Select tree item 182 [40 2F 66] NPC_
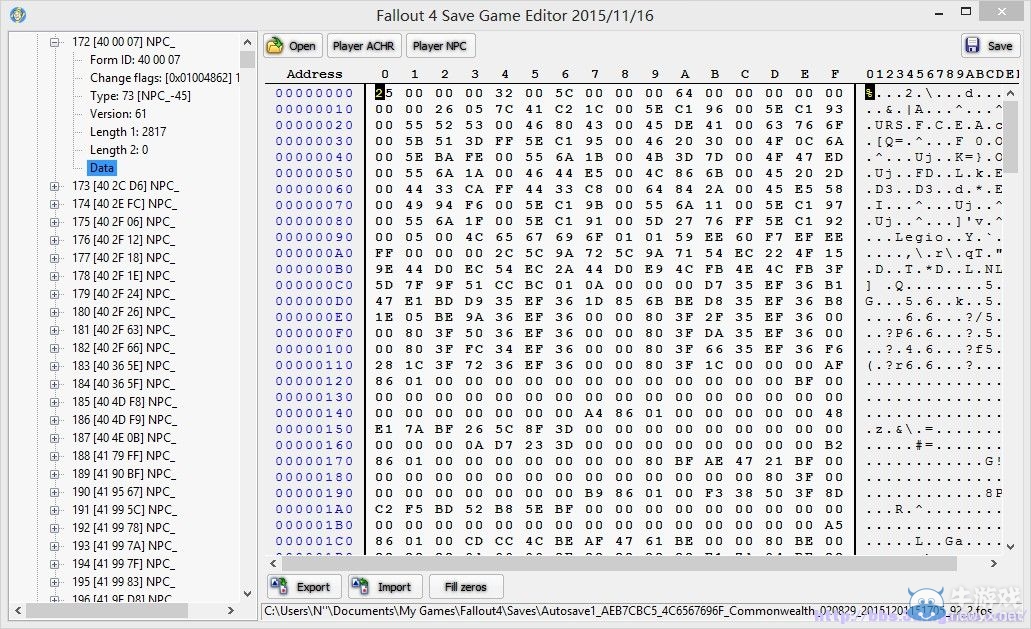The image size is (1031, 629). 124,348
